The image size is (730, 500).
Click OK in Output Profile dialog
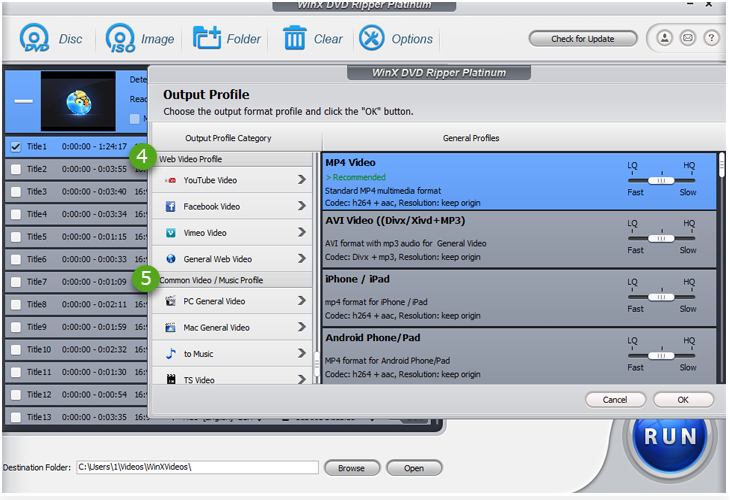coord(683,399)
